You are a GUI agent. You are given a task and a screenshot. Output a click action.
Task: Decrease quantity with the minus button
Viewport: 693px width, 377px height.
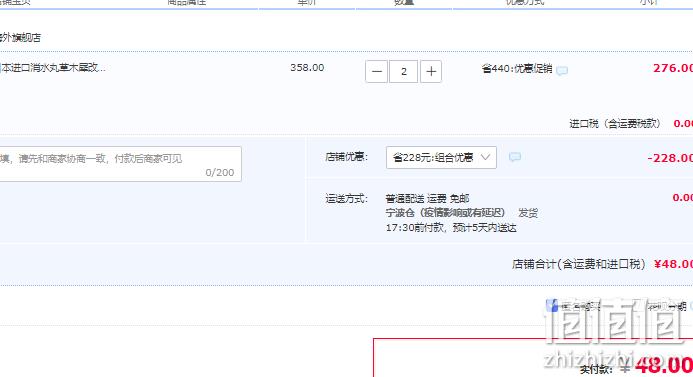[377, 72]
